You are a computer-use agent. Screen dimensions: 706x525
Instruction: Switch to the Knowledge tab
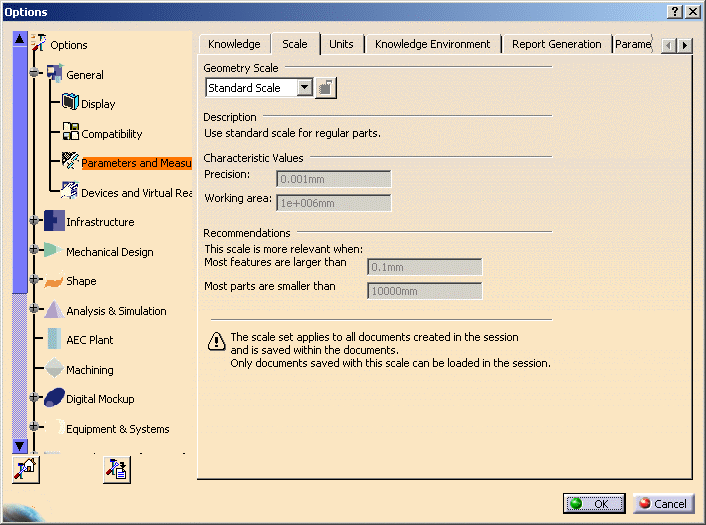(234, 44)
